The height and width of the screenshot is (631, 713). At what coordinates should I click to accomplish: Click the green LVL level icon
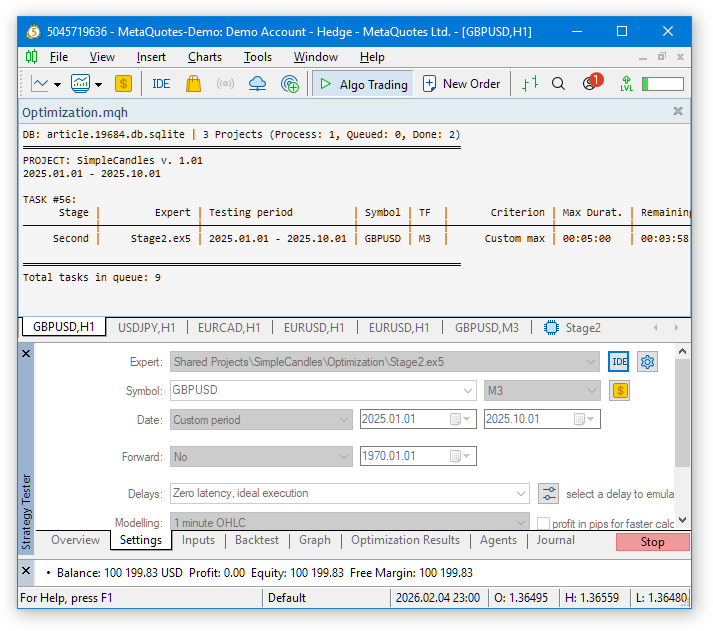626,84
